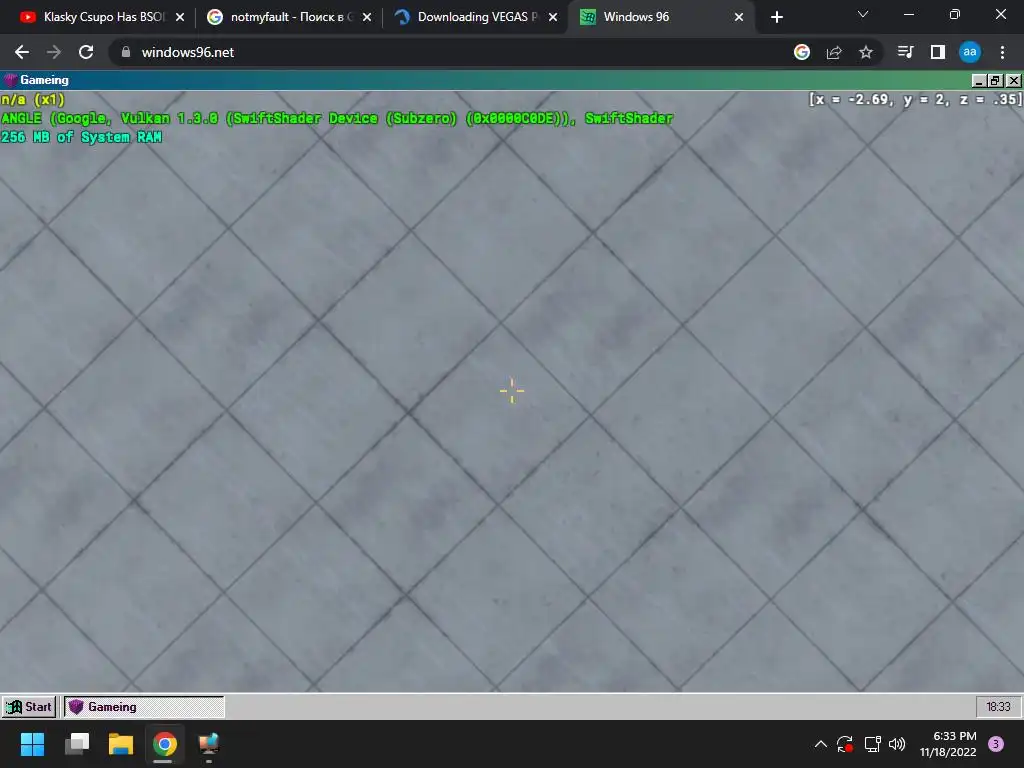Close the Downloading VEGAS tab
The image size is (1024, 768).
553,17
